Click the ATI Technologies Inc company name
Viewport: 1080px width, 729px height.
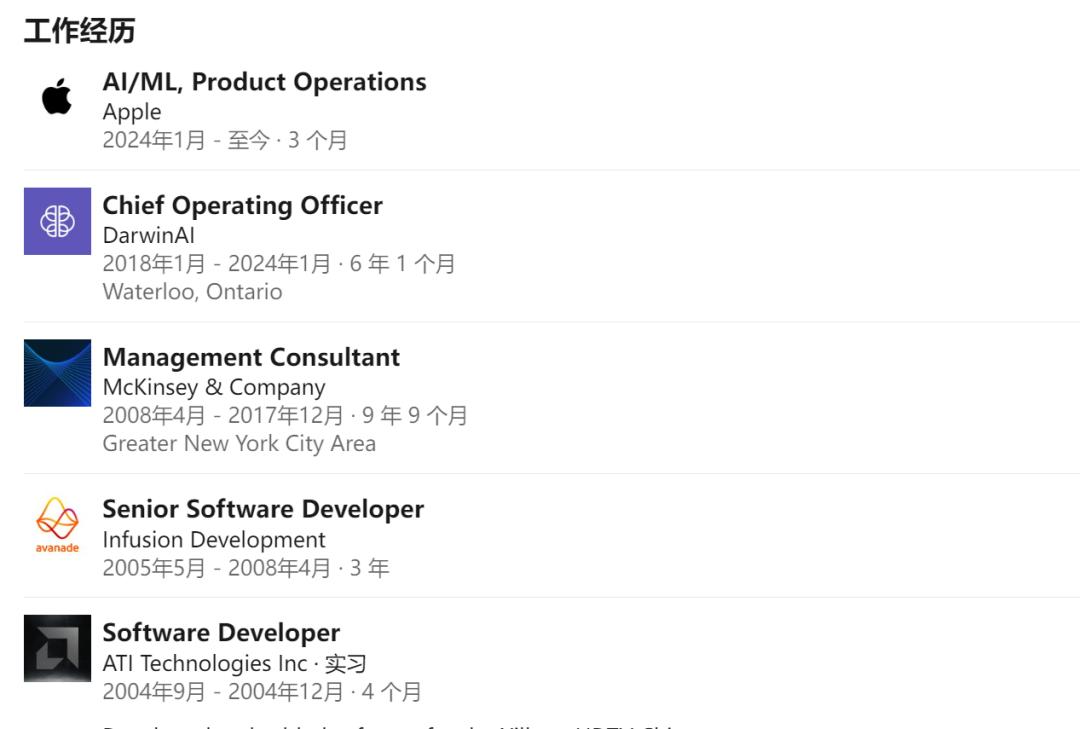[204, 664]
